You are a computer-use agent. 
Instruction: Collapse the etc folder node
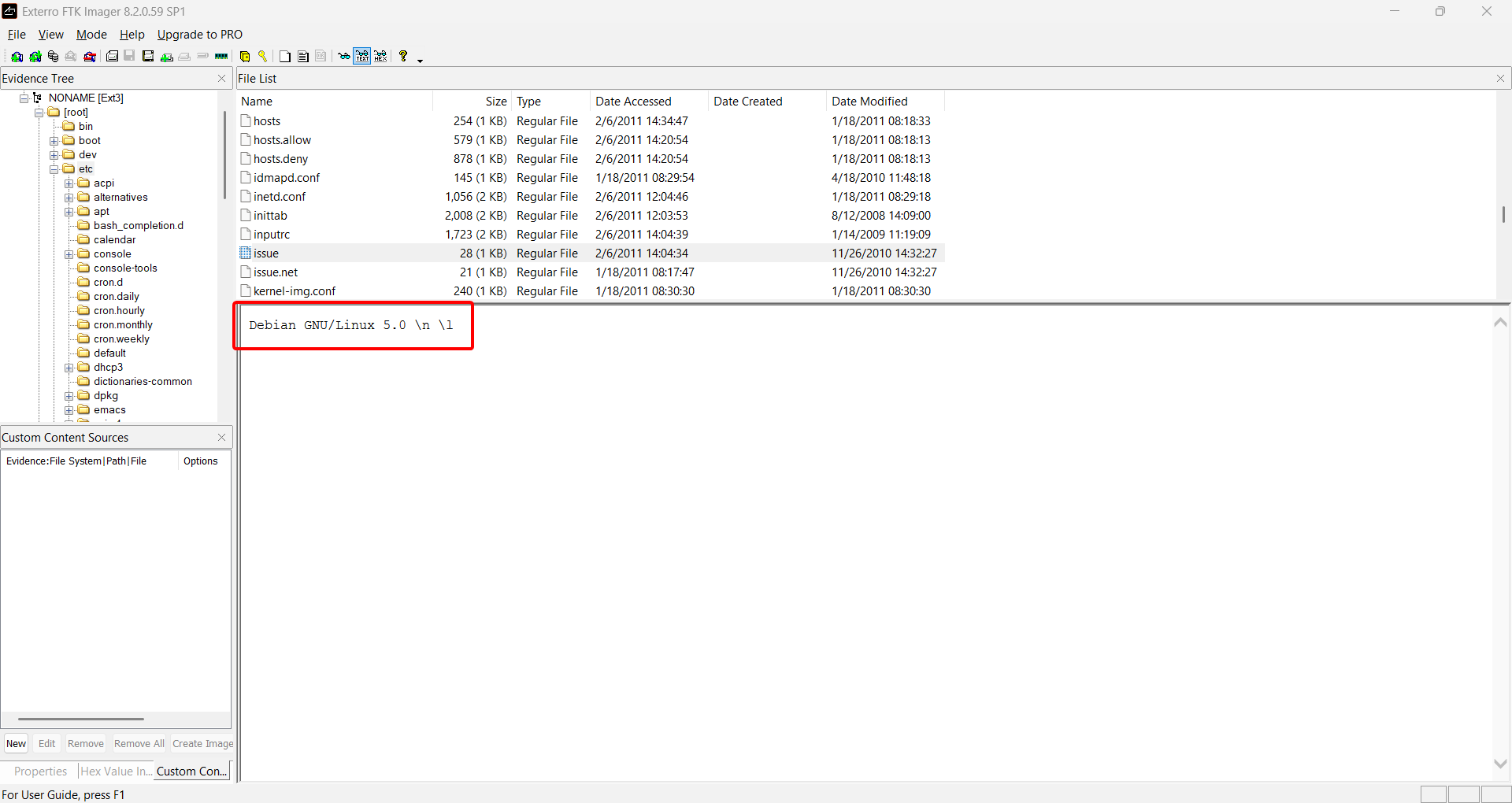54,169
